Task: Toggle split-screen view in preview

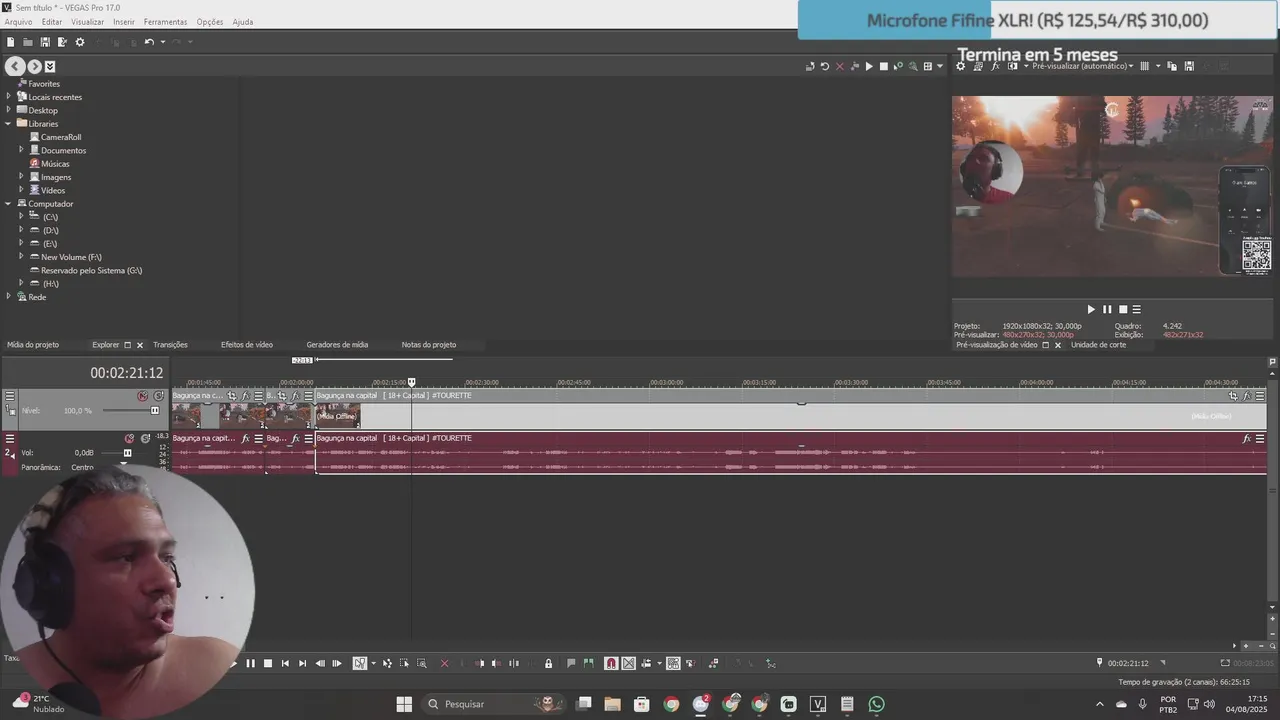Action: (1012, 66)
